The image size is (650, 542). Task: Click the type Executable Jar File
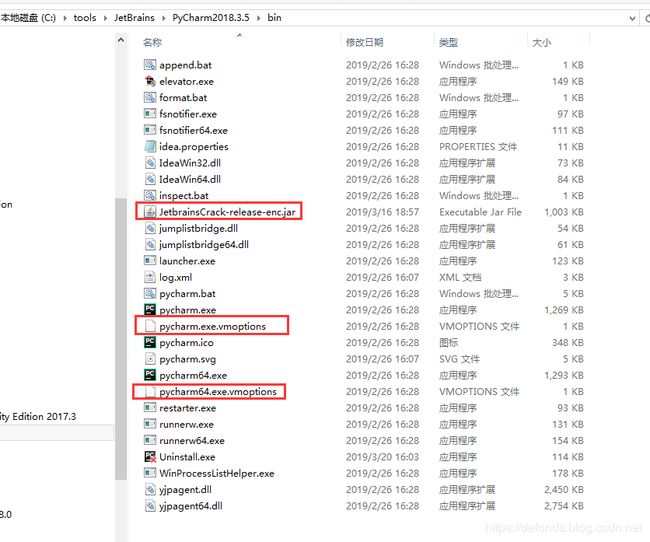point(480,212)
